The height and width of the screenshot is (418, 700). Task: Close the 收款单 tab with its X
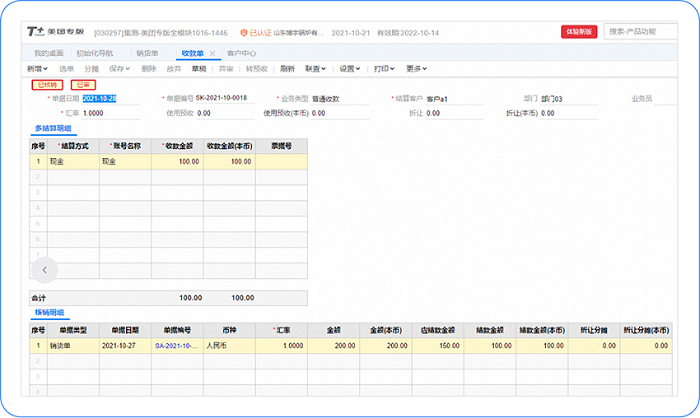click(x=212, y=53)
